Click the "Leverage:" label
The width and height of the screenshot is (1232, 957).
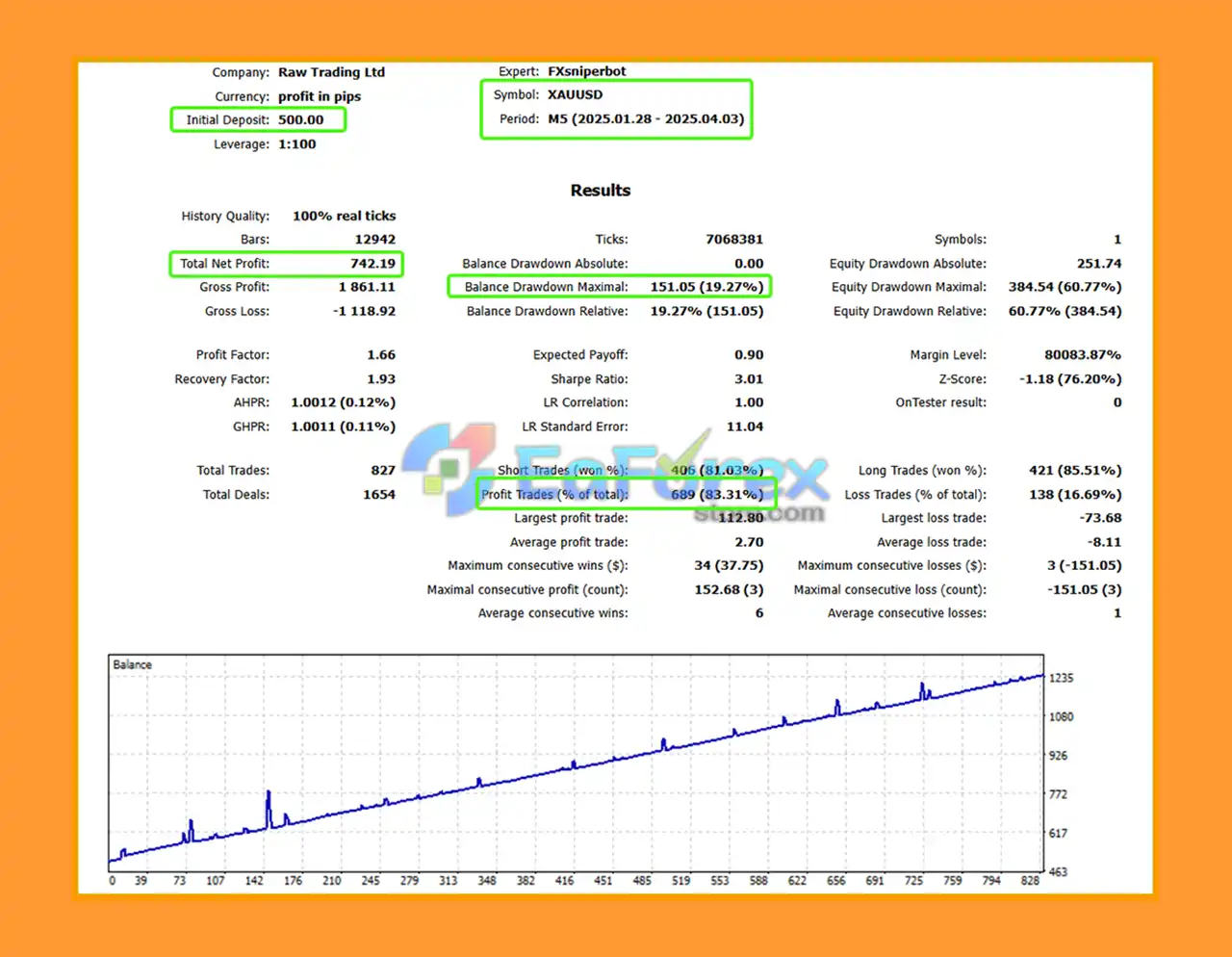point(242,144)
